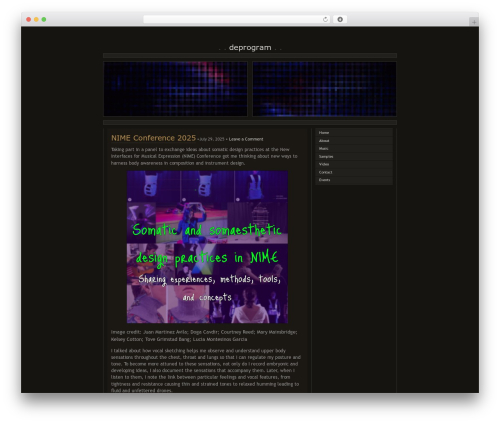Click the yellow minimize window button

(36, 19)
